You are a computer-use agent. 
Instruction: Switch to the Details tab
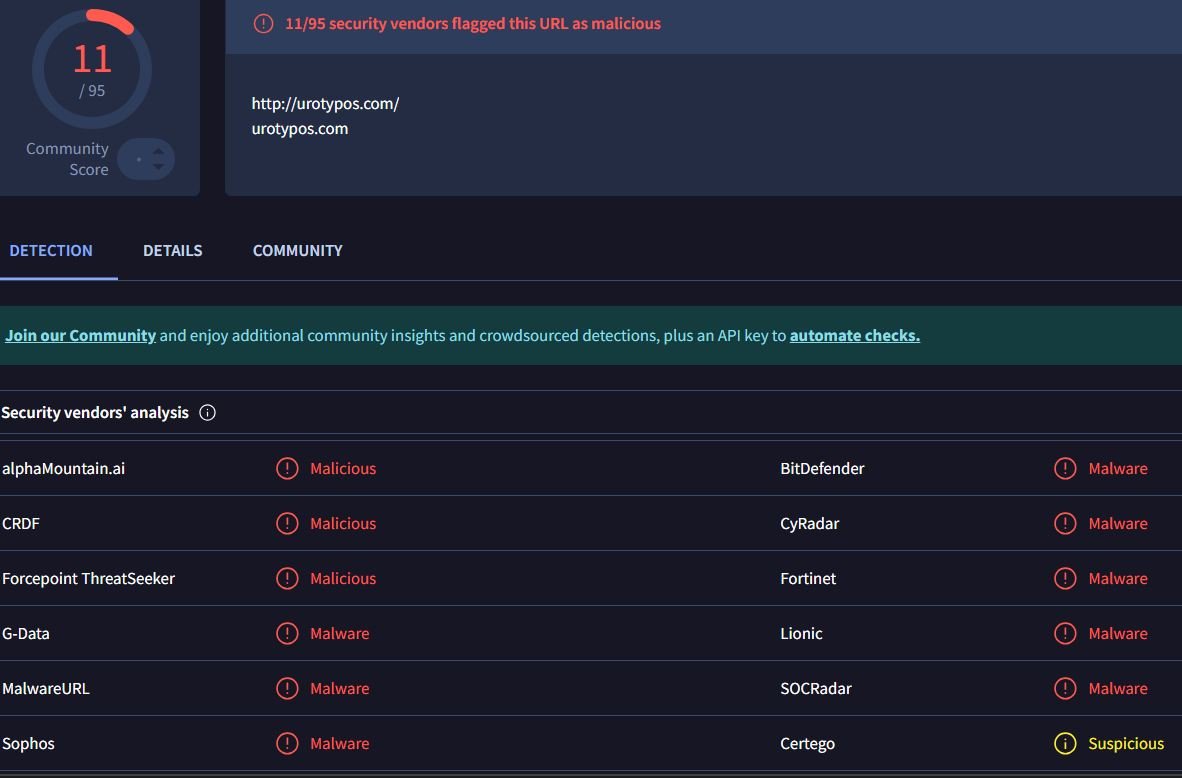[173, 250]
